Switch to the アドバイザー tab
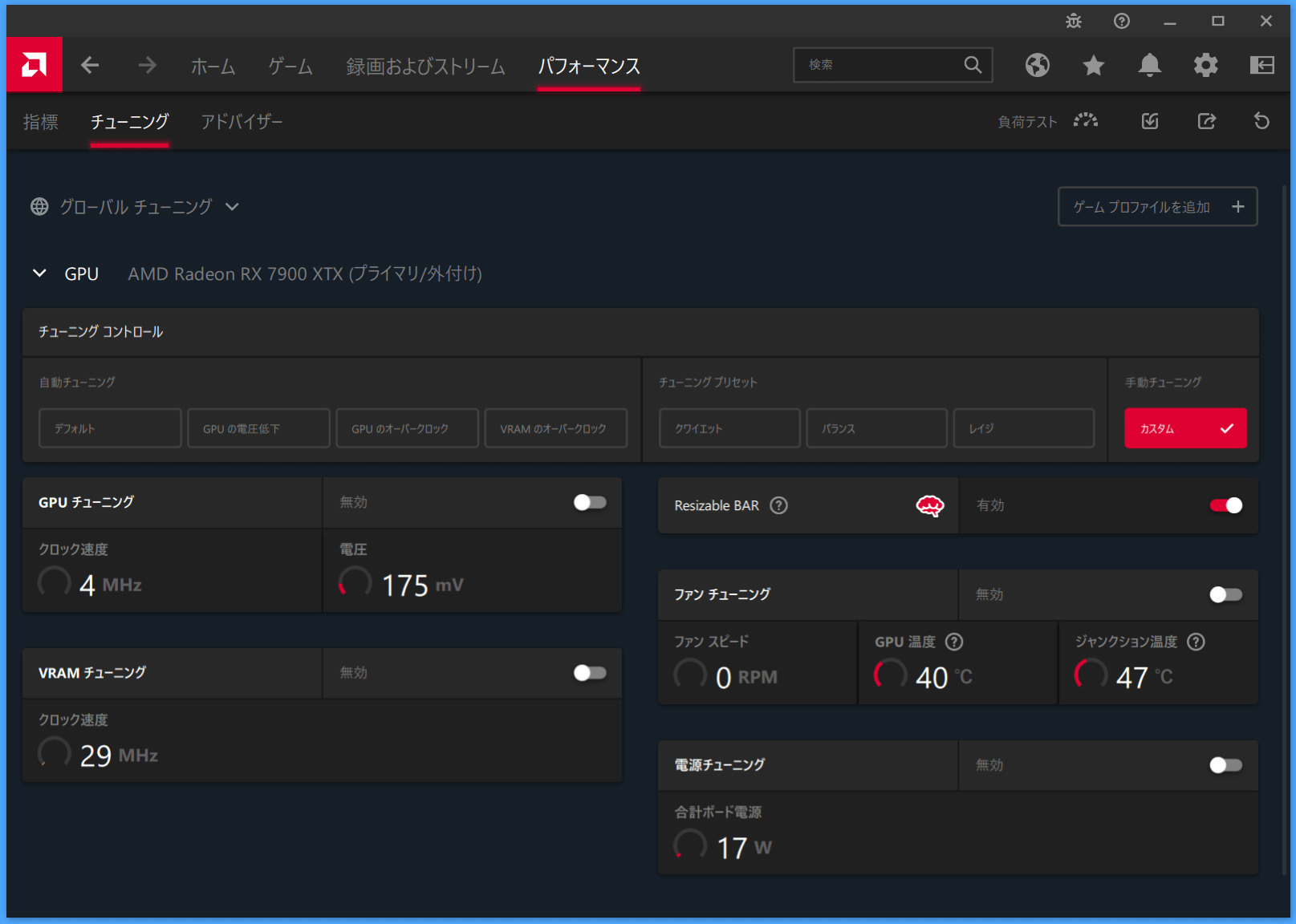This screenshot has width=1296, height=924. (242, 122)
